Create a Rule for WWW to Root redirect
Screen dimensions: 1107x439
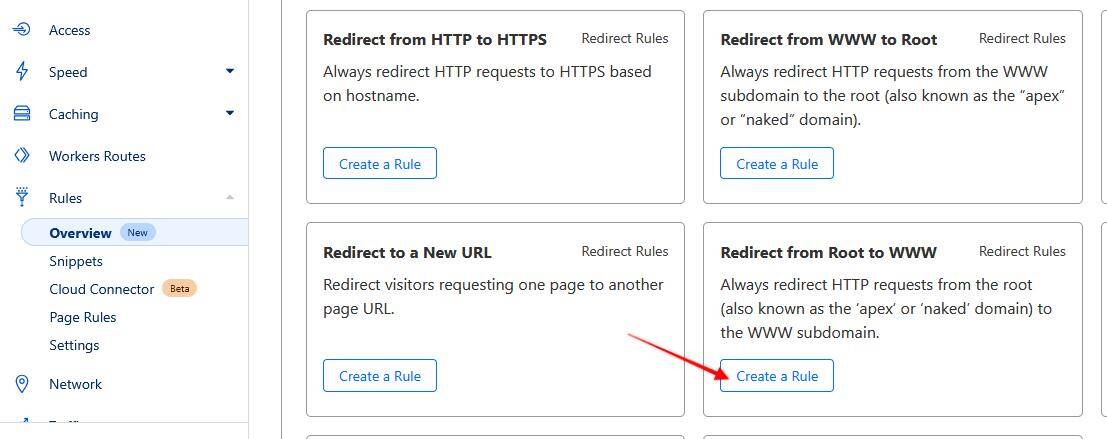click(777, 163)
